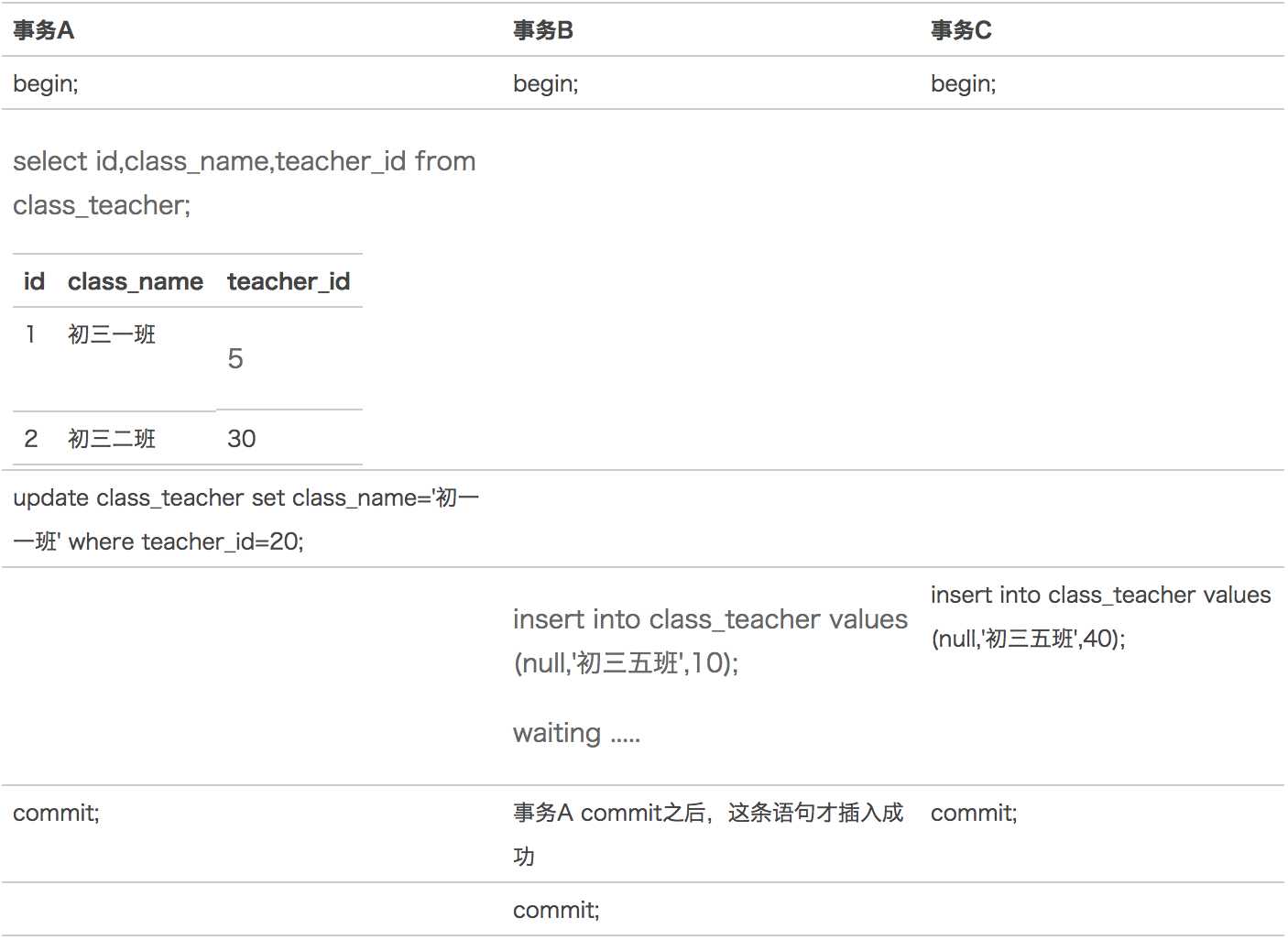Click the teacher_id value 30
The image size is (1288, 940).
(x=242, y=439)
